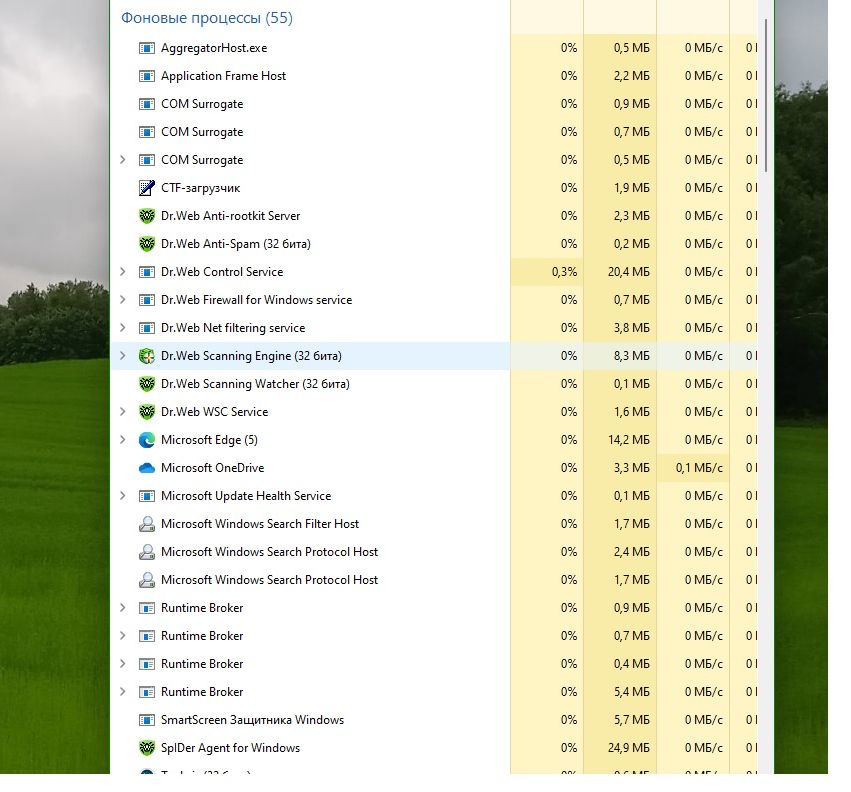The height and width of the screenshot is (792, 851).
Task: Click the Dr.Web Scanning Engine icon
Action: click(x=147, y=356)
